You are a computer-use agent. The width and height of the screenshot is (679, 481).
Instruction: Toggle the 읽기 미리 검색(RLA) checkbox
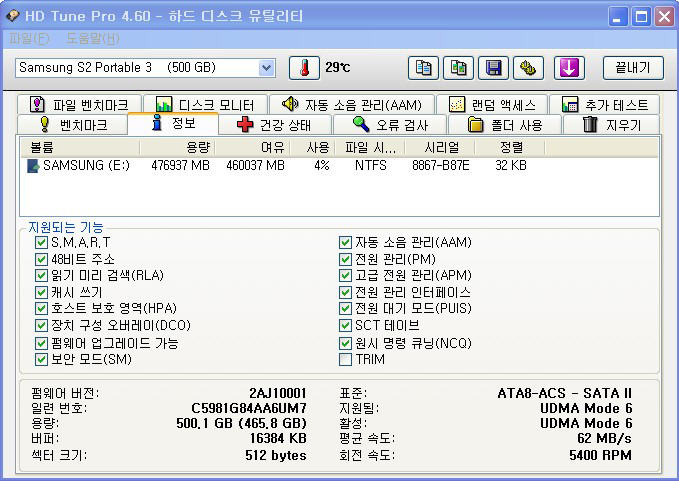[41, 276]
